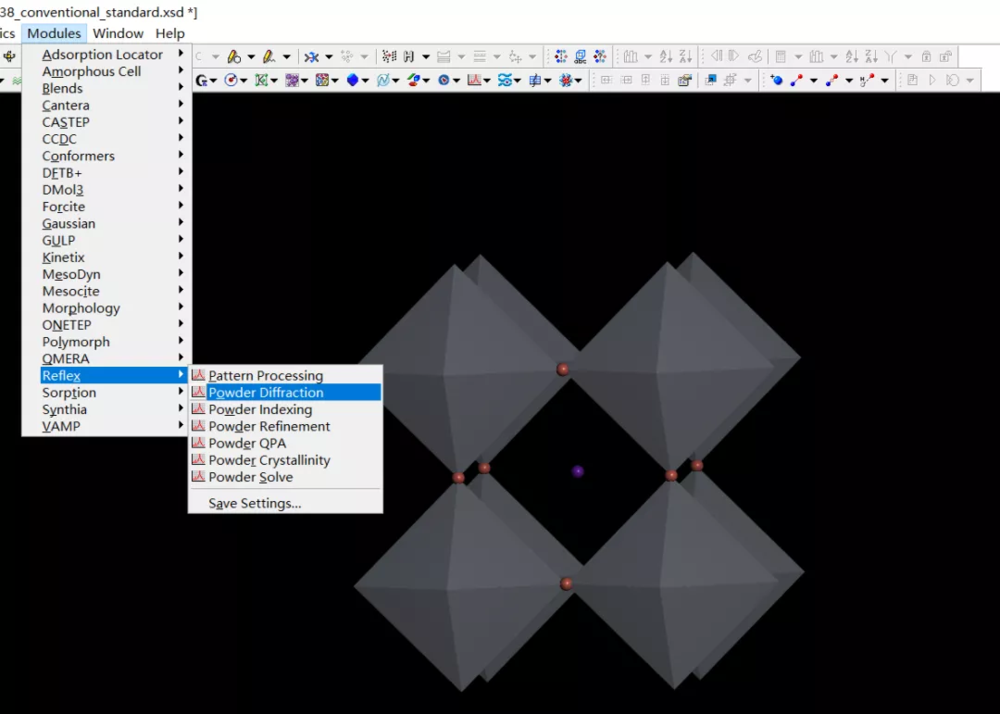This screenshot has height=714, width=1000.
Task: Click the dotted atoms arrow icon left of H
Action: pos(389,57)
